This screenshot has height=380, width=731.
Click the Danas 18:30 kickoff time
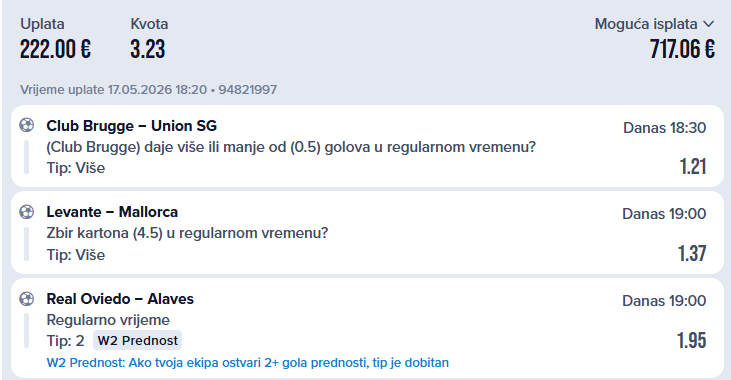[x=664, y=128]
